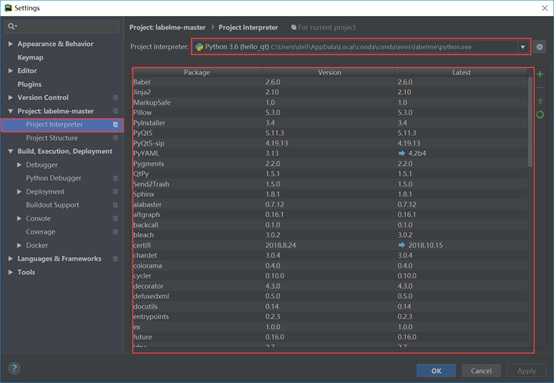The image size is (556, 383).
Task: Open Coverage settings
Action: click(x=41, y=232)
